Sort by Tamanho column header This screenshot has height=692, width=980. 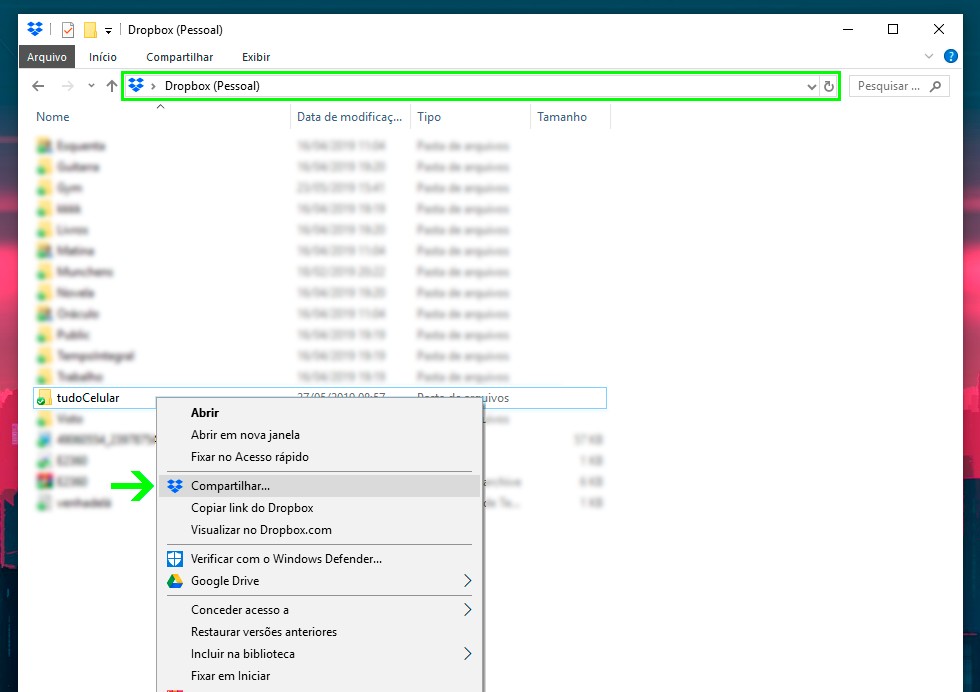click(562, 117)
